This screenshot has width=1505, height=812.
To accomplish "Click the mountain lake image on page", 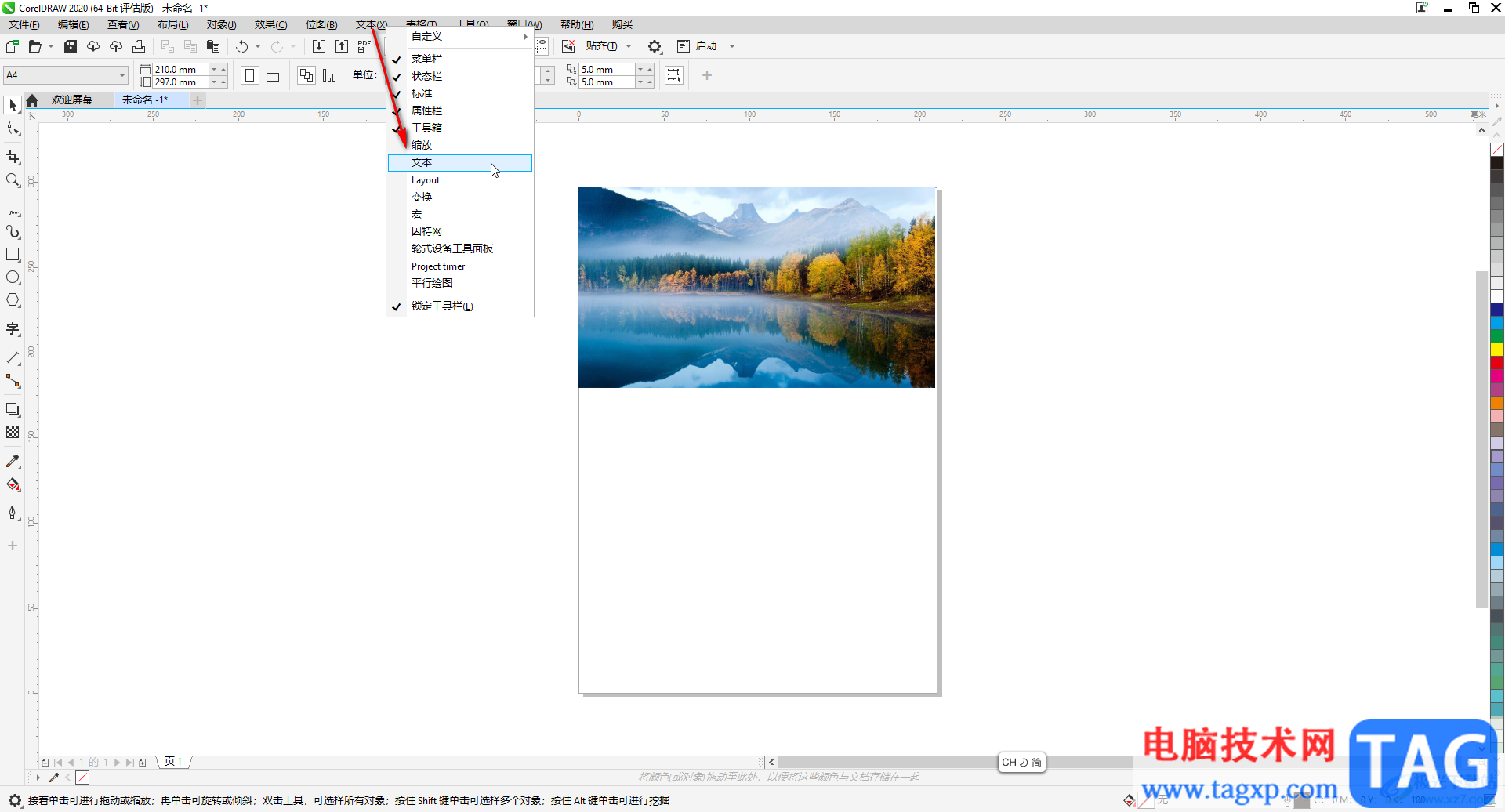I will (756, 288).
